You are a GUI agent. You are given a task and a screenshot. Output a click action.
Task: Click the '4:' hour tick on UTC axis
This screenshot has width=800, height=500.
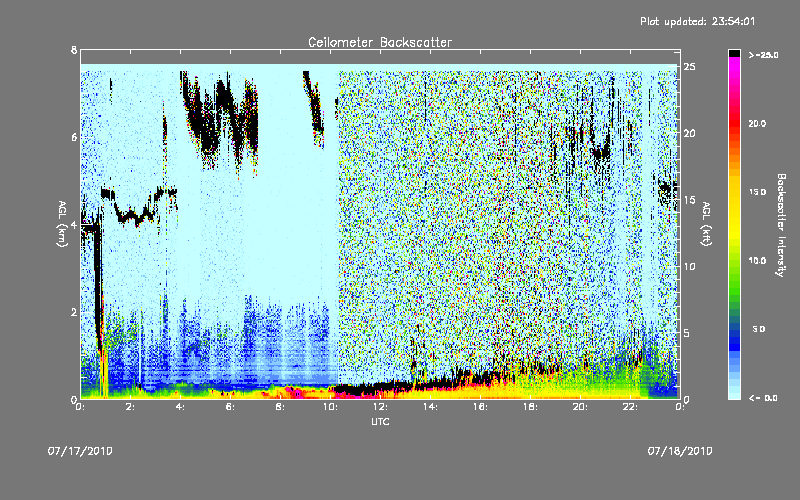point(181,407)
